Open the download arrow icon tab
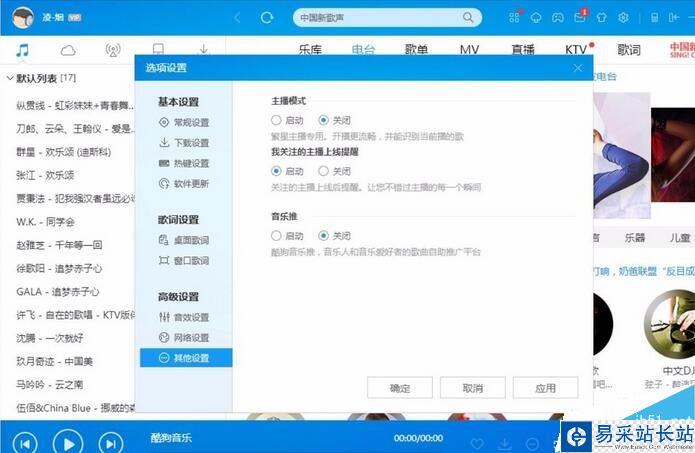The image size is (695, 453). 203,49
